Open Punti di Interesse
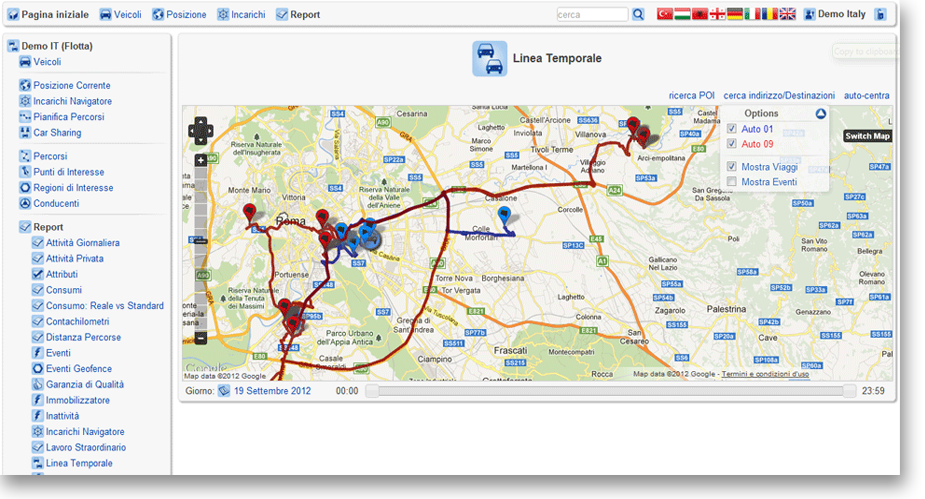This screenshot has height=499, width=925. point(62,172)
